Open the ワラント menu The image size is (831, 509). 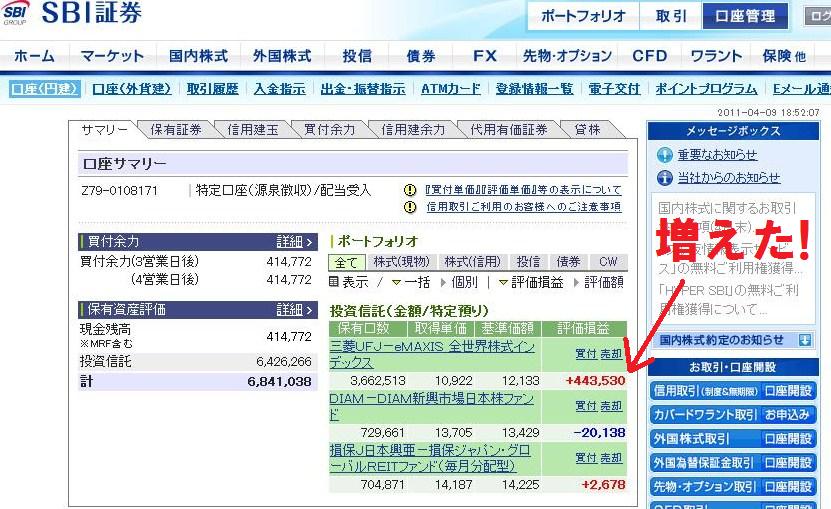tap(716, 56)
